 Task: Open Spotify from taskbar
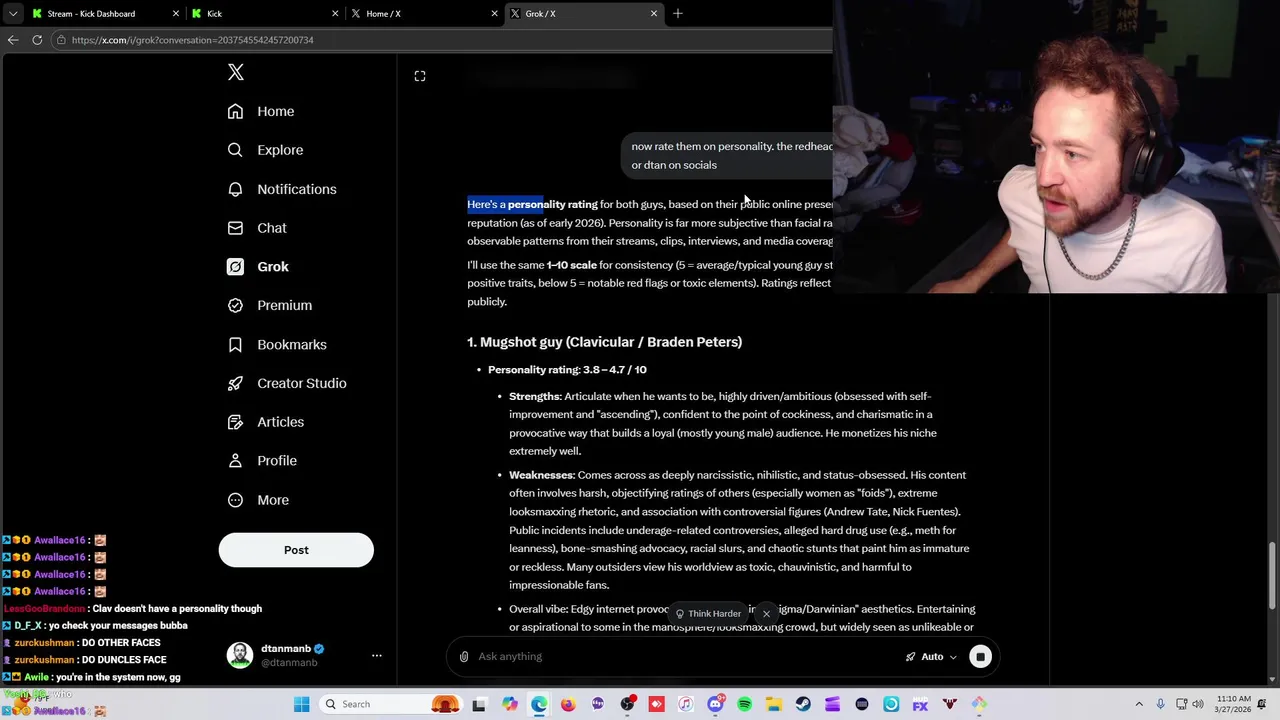[744, 704]
